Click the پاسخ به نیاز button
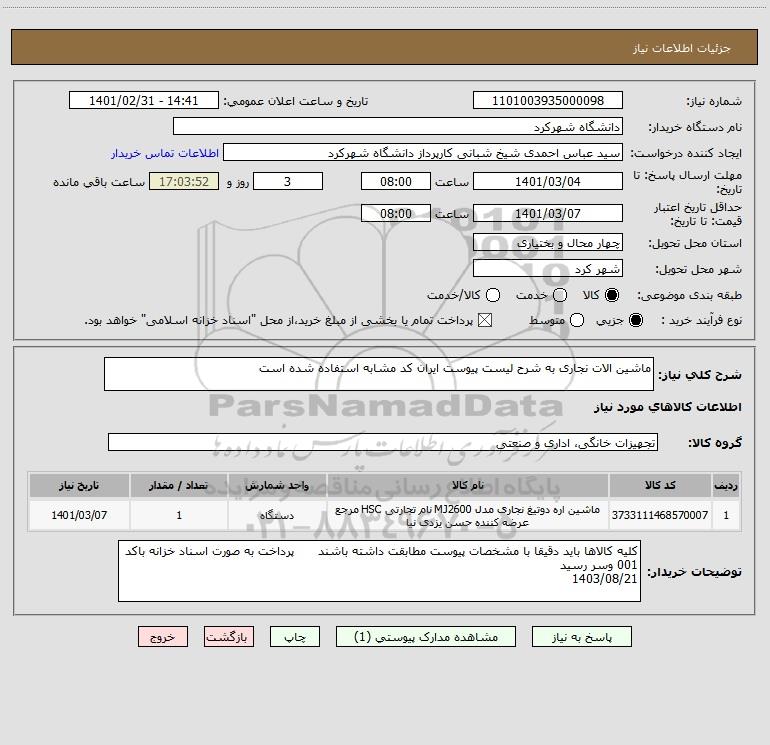Viewport: 770px width, 745px height. 582,637
